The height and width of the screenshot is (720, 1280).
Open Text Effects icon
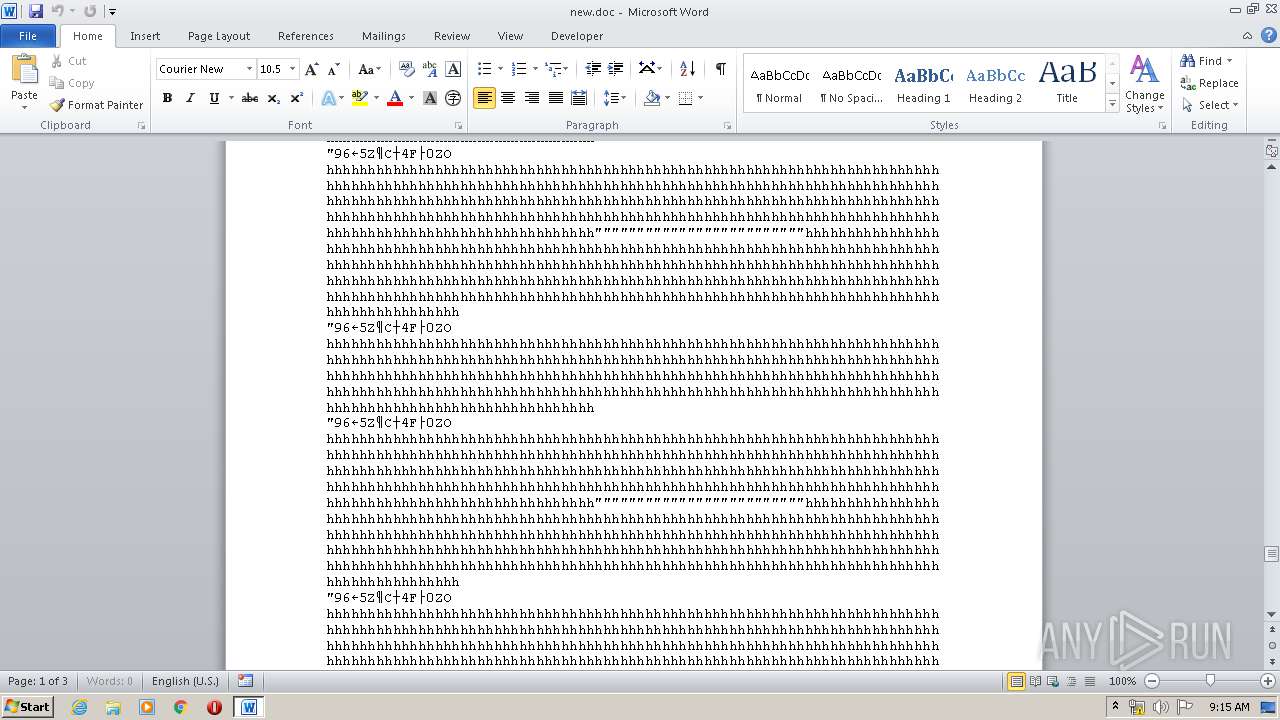(328, 98)
